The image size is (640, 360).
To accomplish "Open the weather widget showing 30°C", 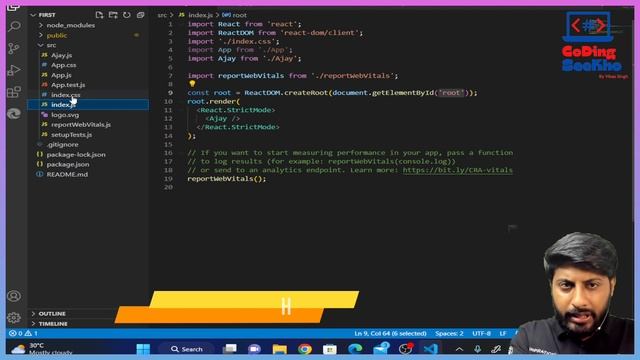I will (41, 349).
